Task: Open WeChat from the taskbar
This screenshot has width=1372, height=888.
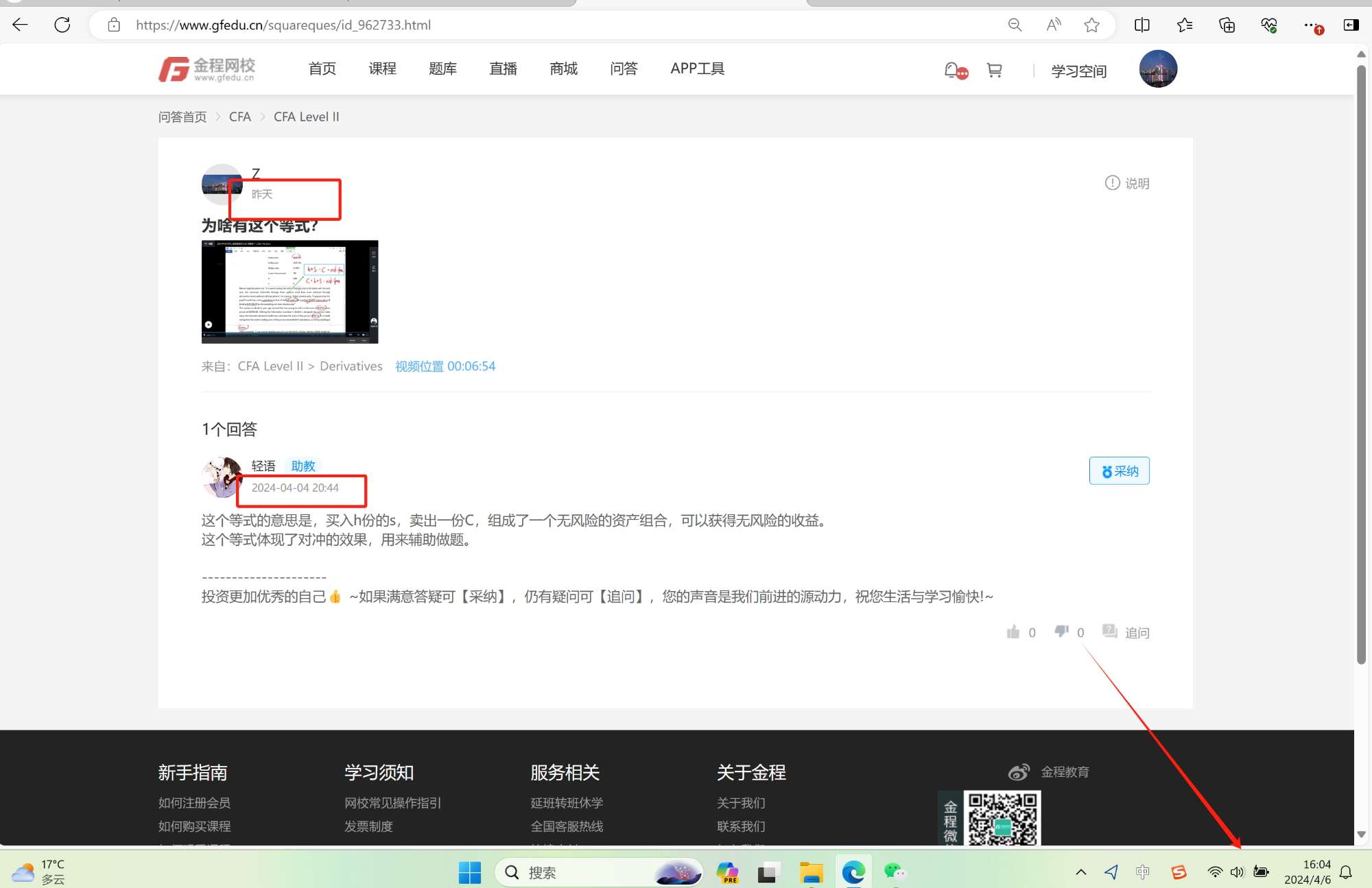Action: (x=895, y=872)
